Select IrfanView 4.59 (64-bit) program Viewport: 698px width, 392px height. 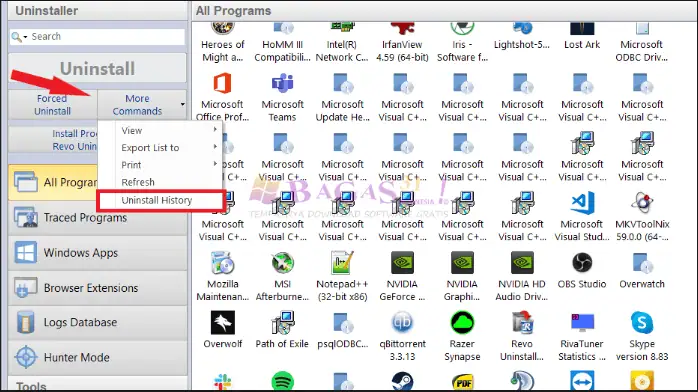click(x=402, y=42)
